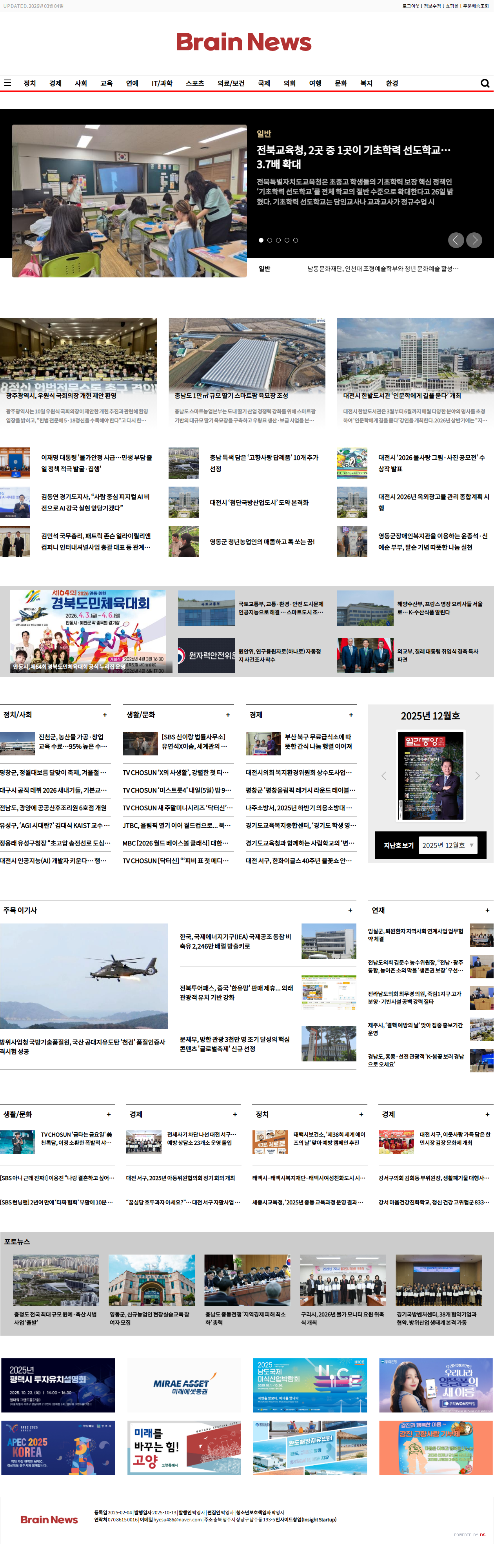Show previous magazine issue chevron
This screenshot has width=494, height=1568.
tap(384, 775)
